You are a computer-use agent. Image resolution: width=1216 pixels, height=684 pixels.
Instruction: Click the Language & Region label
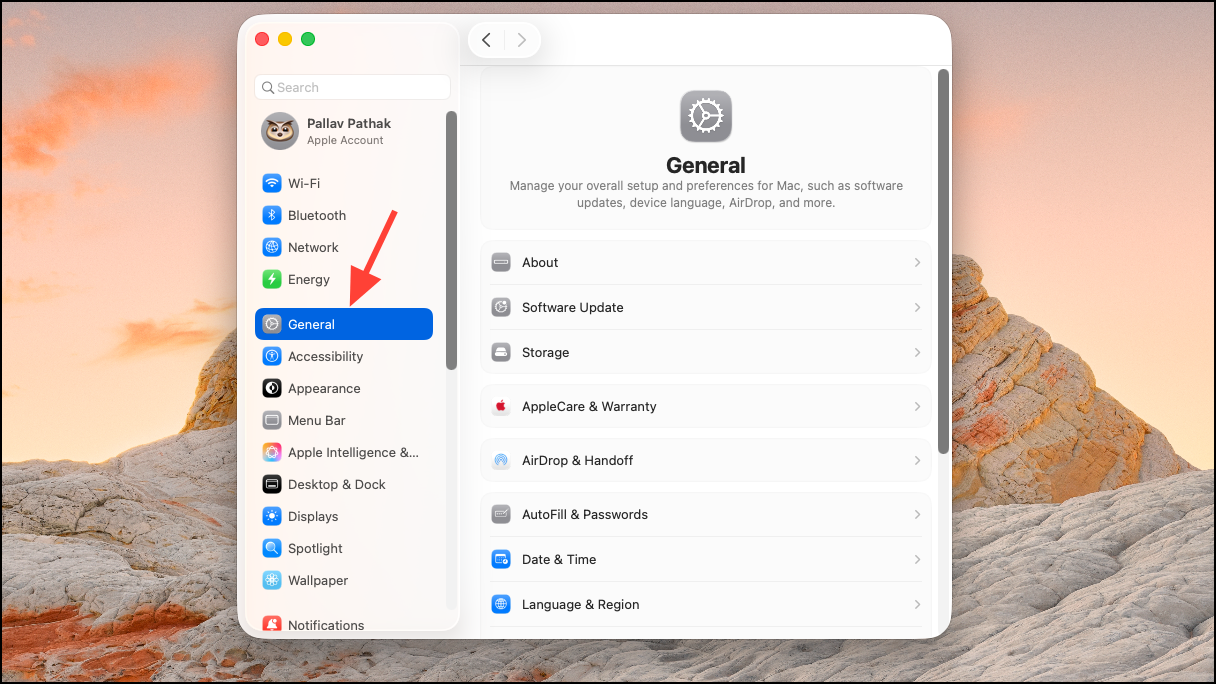pyautogui.click(x=580, y=604)
